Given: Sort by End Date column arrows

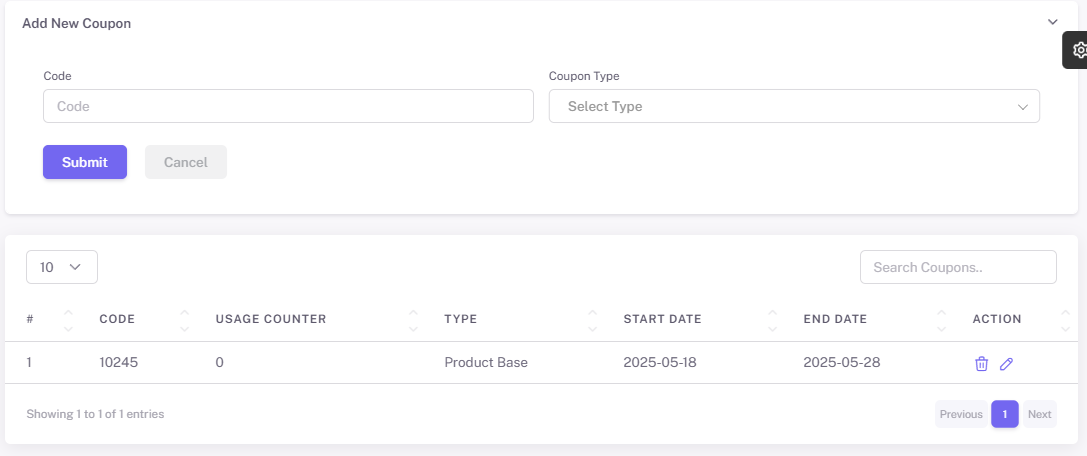Looking at the screenshot, I should pyautogui.click(x=941, y=319).
